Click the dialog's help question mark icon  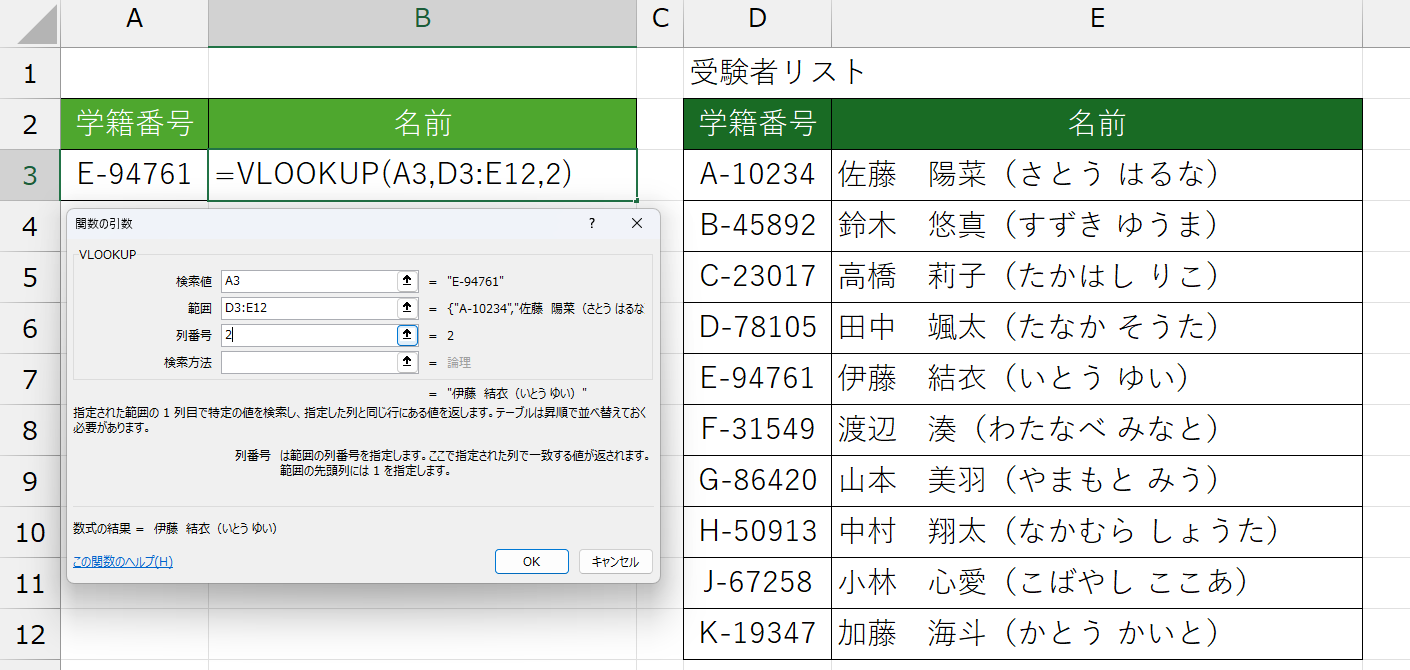pyautogui.click(x=592, y=224)
